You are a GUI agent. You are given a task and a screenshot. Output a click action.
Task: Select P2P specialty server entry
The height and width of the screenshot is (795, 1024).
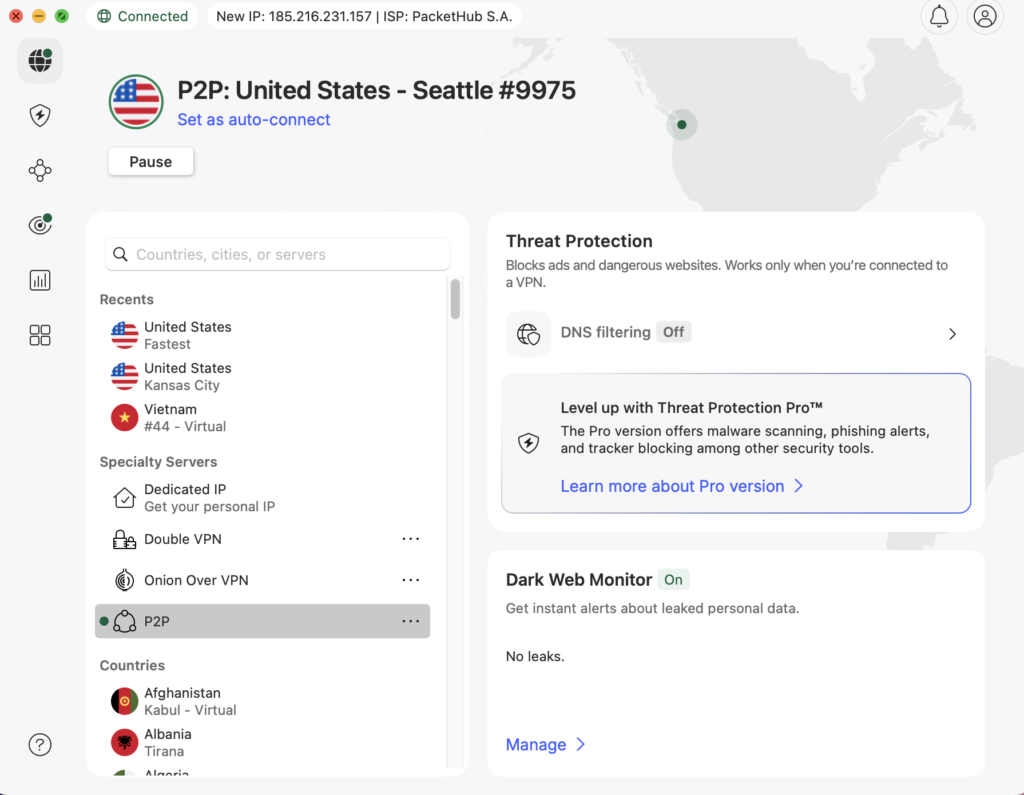[157, 621]
